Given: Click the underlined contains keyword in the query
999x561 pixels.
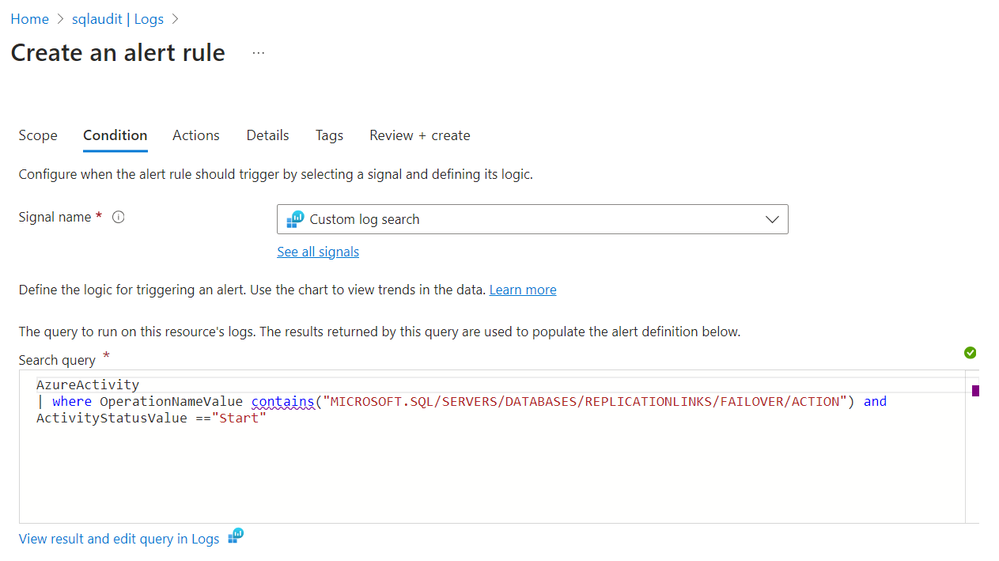Looking at the screenshot, I should [283, 402].
